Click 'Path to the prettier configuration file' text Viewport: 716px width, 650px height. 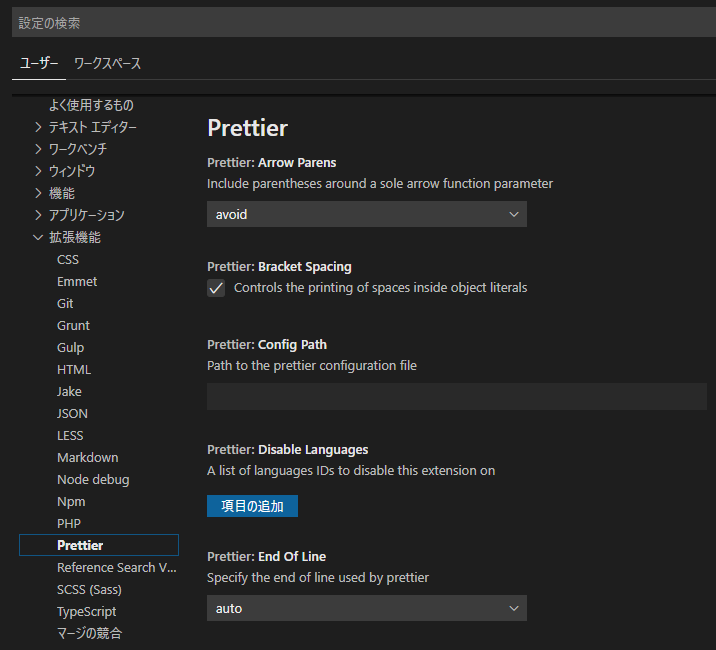click(x=312, y=365)
